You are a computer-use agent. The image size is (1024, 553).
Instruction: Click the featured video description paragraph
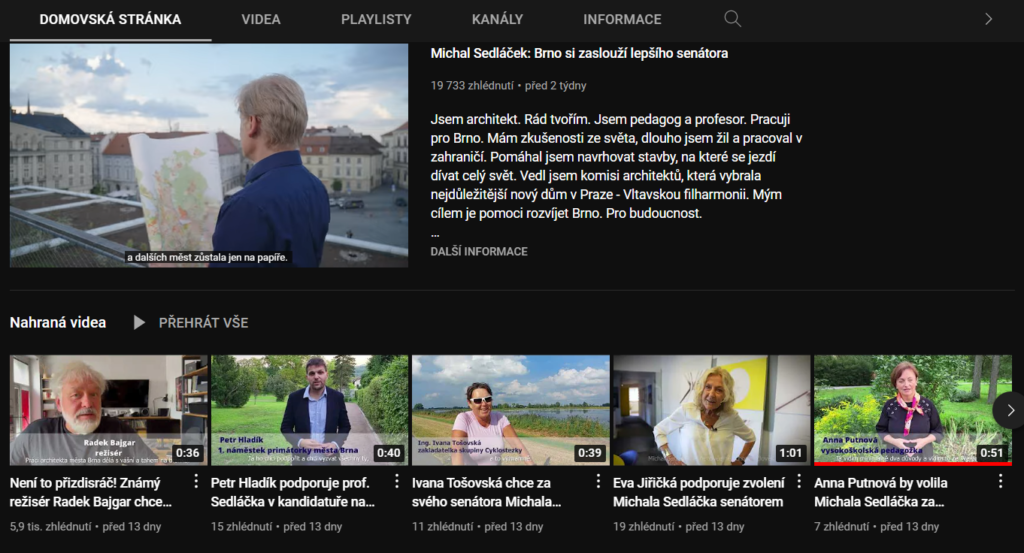[x=616, y=166]
